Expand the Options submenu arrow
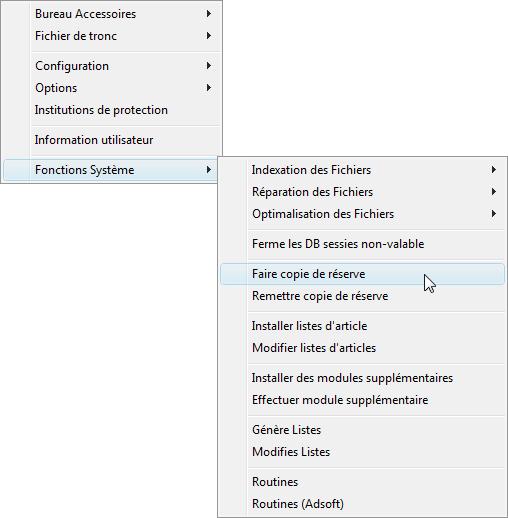 tap(209, 88)
